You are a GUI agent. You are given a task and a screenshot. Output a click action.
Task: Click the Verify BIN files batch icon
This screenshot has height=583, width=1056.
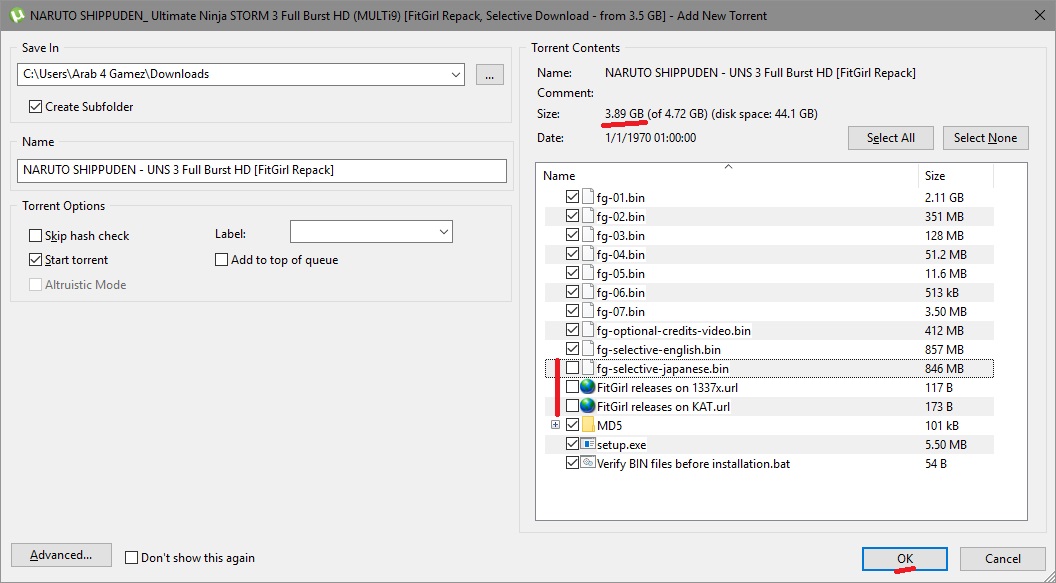[x=587, y=462]
